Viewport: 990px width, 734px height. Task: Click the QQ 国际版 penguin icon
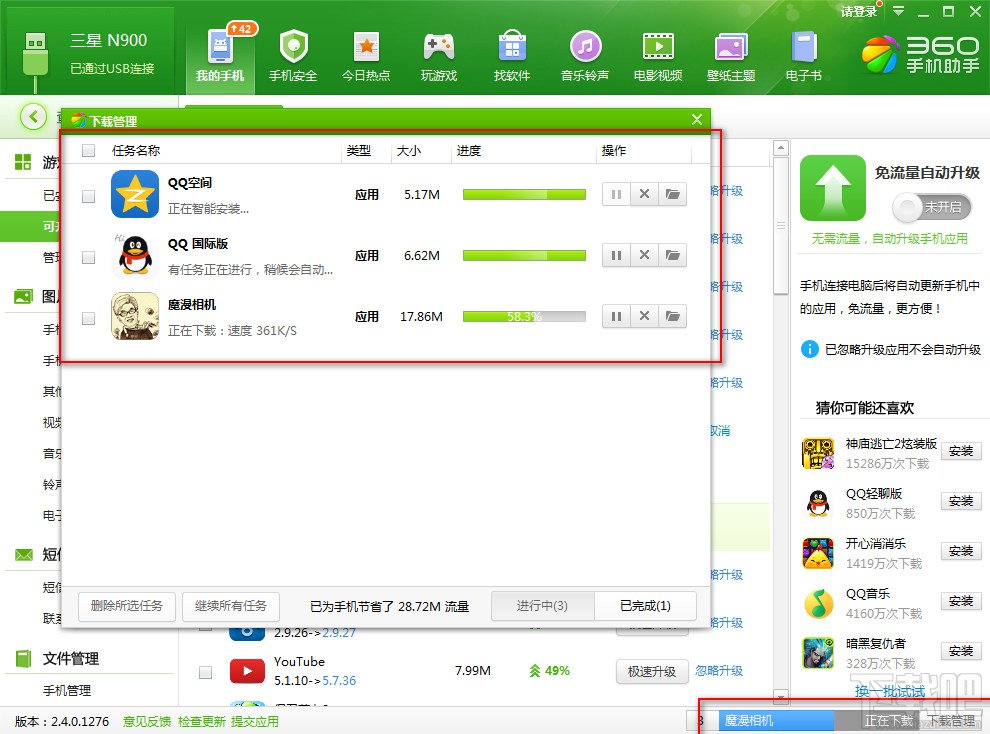pyautogui.click(x=135, y=256)
